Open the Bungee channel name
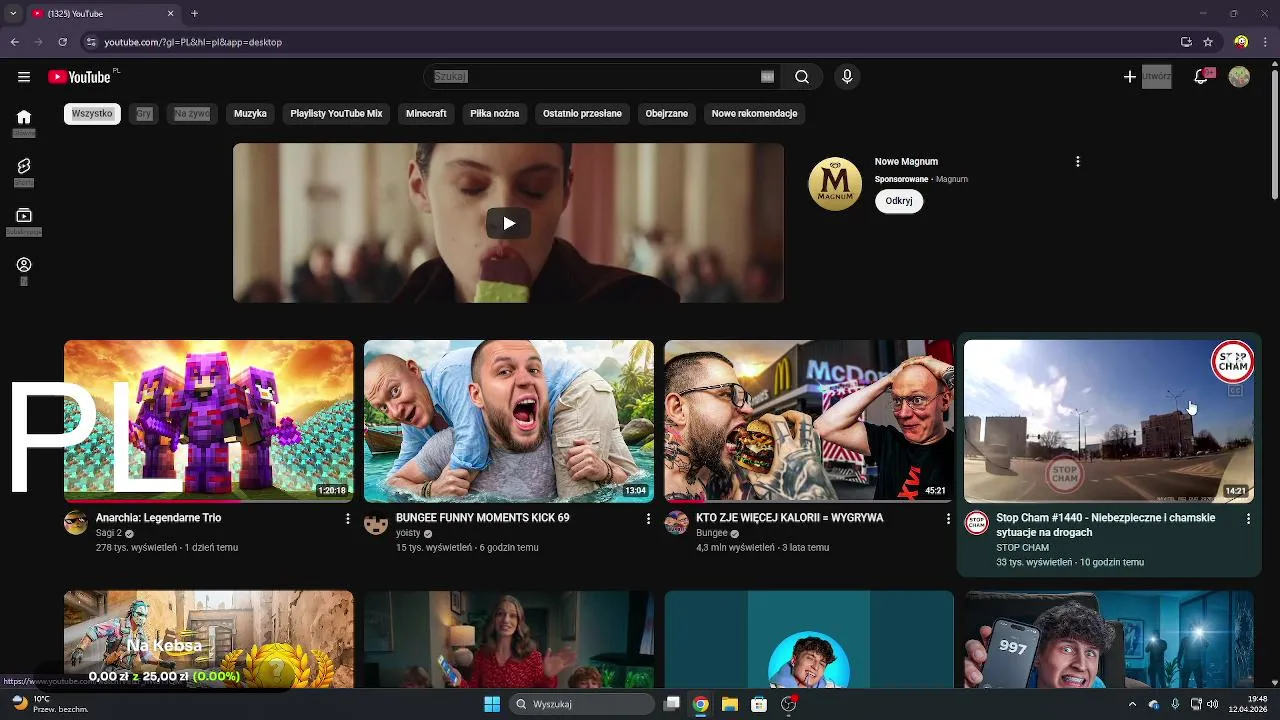Screen dimensions: 1280x720 [x=711, y=533]
